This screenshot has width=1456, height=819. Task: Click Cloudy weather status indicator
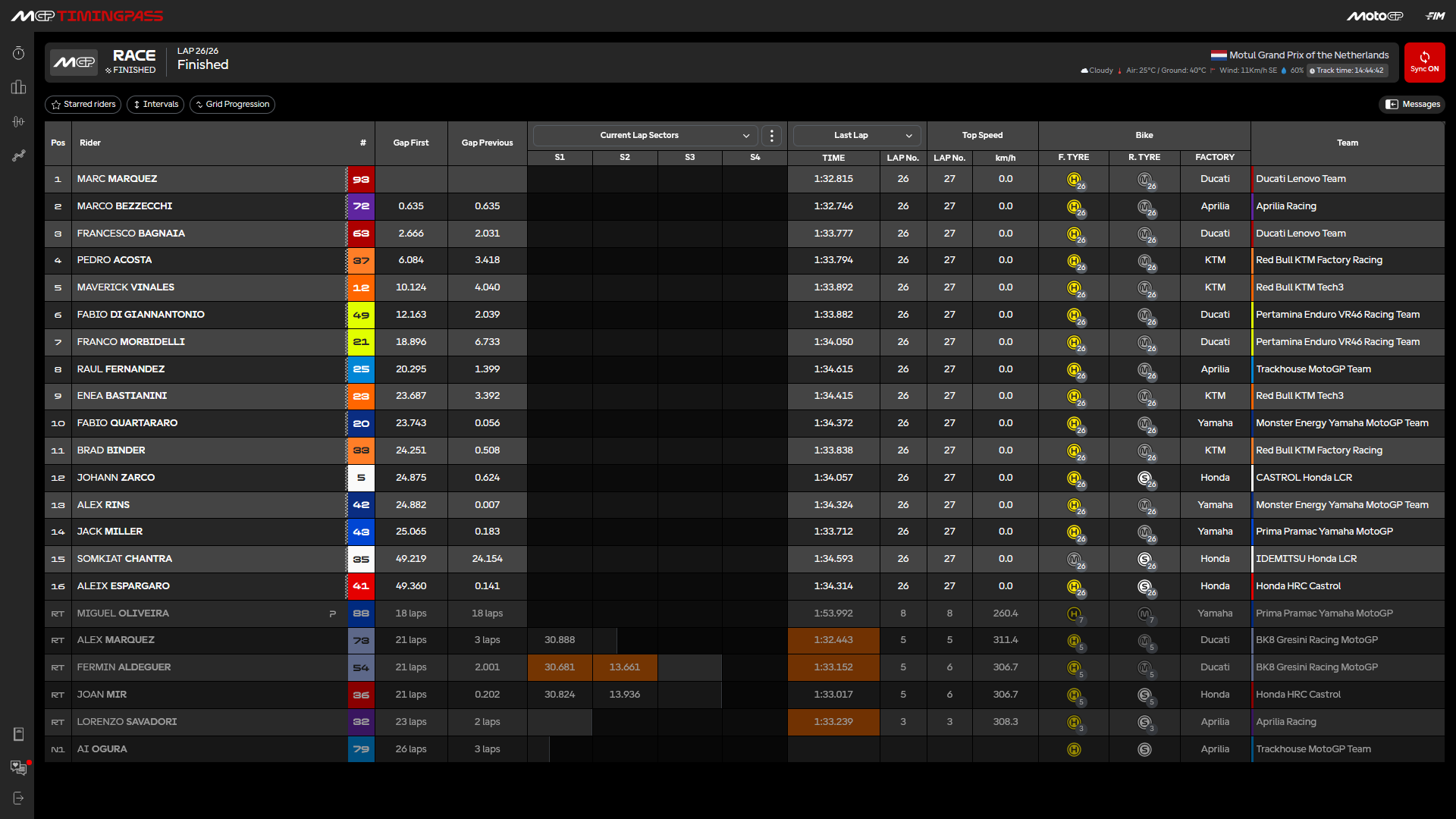(x=1097, y=71)
